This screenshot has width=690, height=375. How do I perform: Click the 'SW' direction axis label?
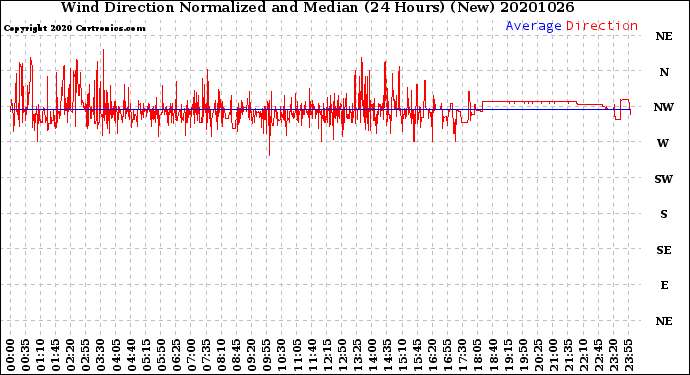point(664,179)
